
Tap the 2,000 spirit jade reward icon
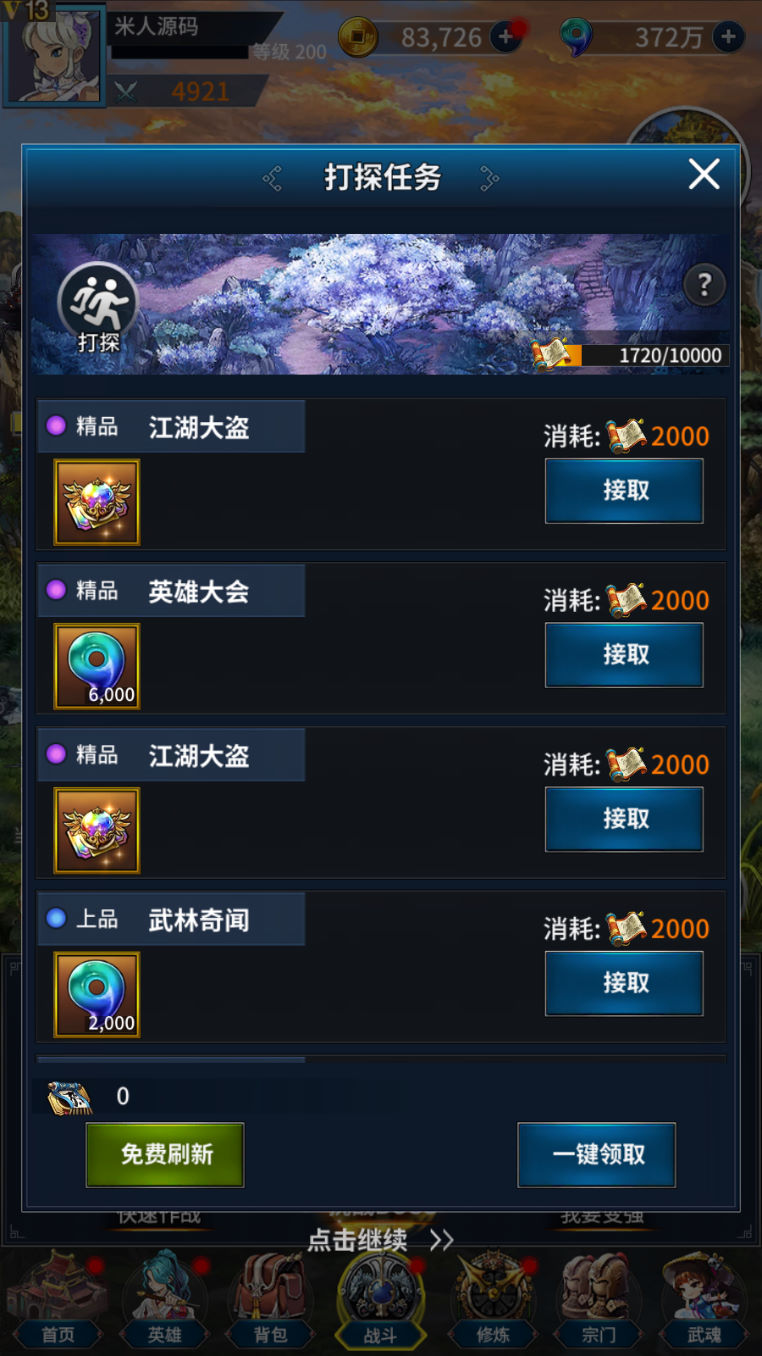(97, 994)
